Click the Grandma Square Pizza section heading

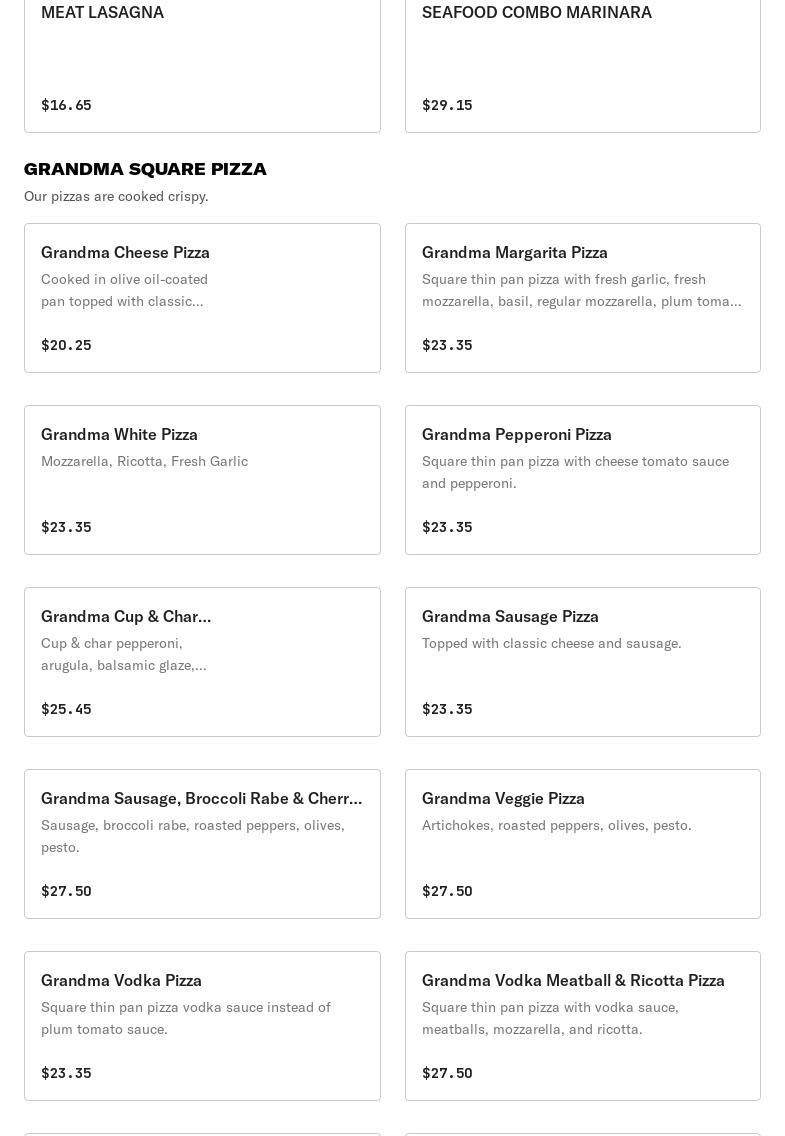[145, 169]
